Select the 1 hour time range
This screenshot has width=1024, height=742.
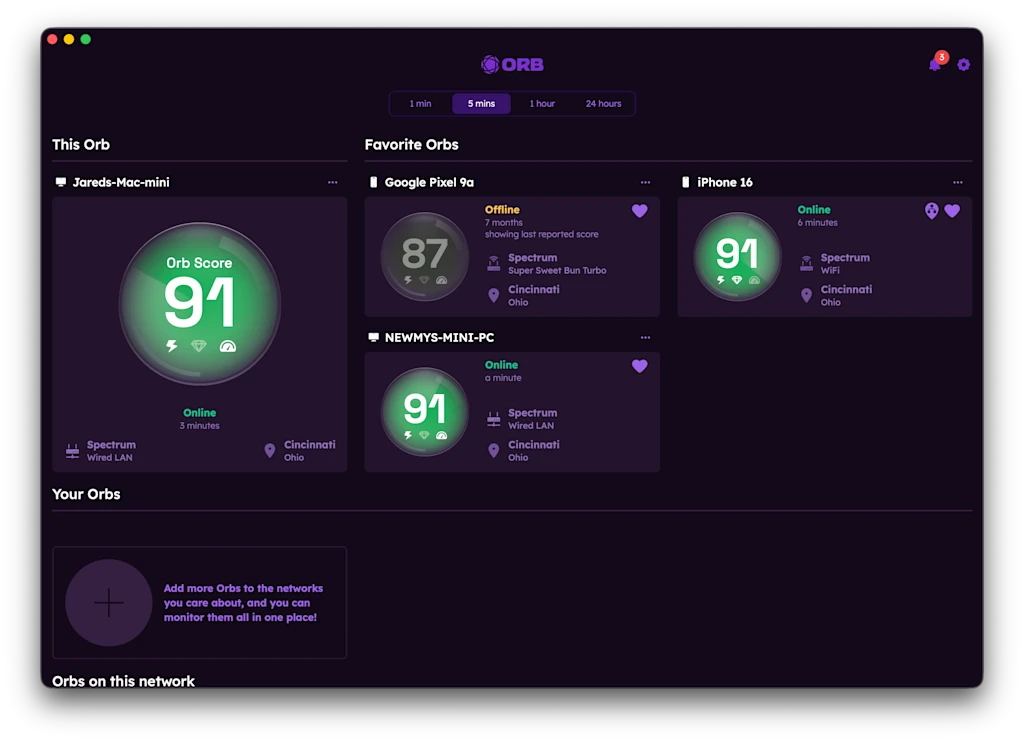pos(542,104)
